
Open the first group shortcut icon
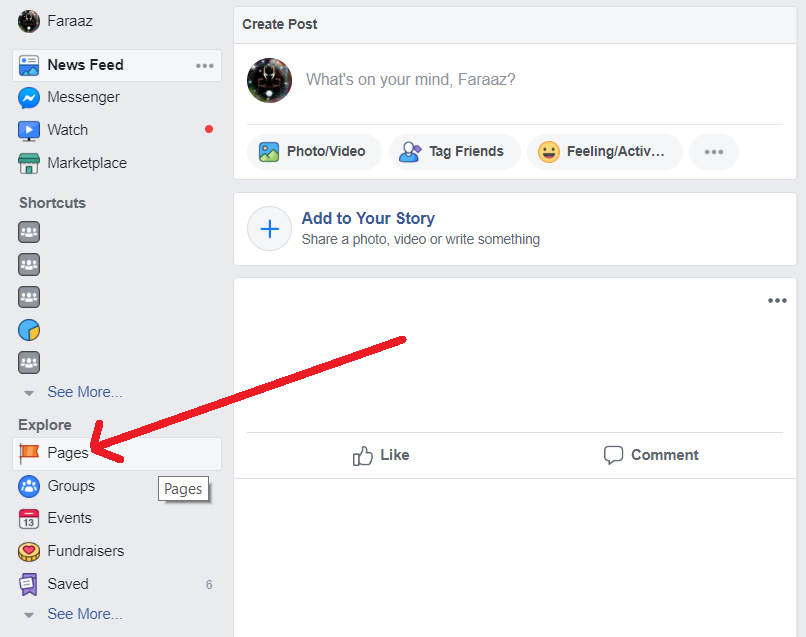point(29,232)
